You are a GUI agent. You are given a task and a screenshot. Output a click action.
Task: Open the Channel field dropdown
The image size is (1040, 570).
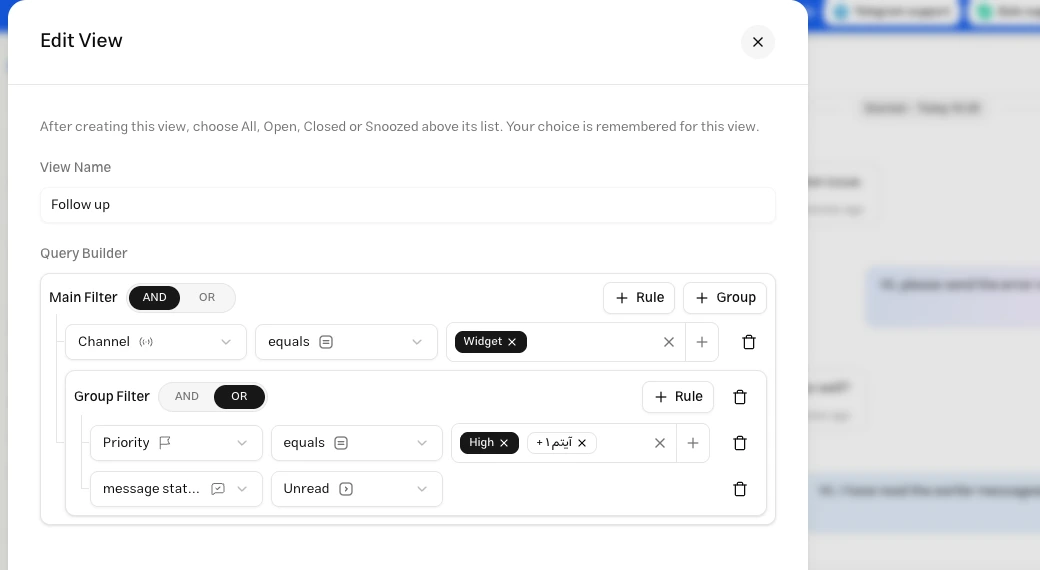tap(156, 342)
